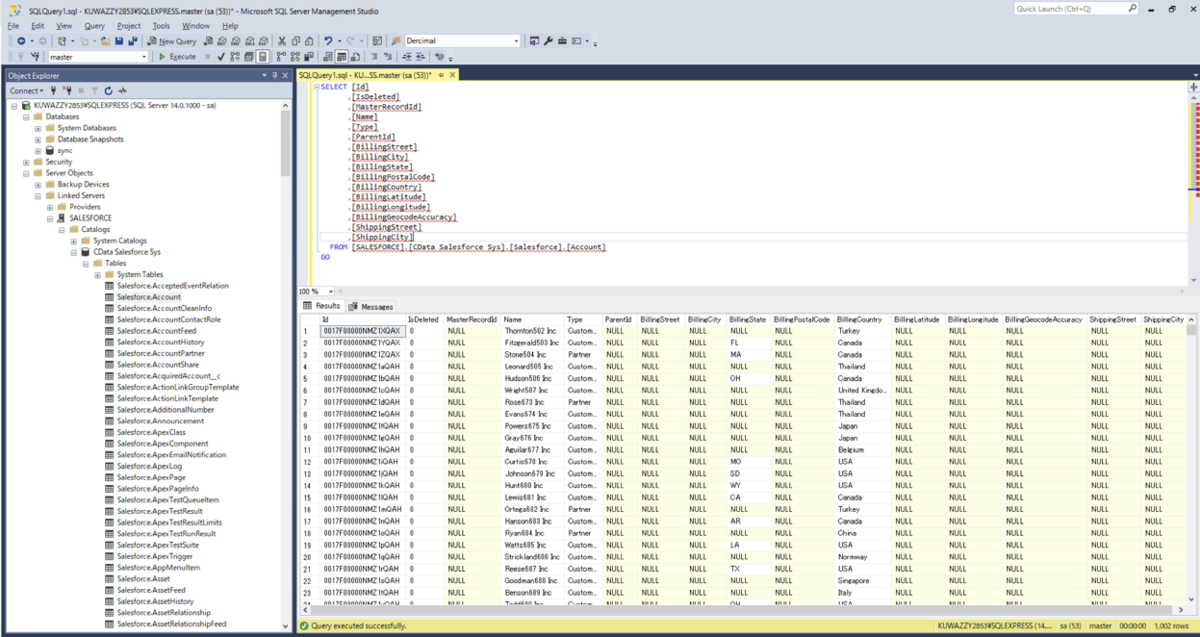1200x637 pixels.
Task: Click the Name column header in results
Action: click(x=532, y=319)
